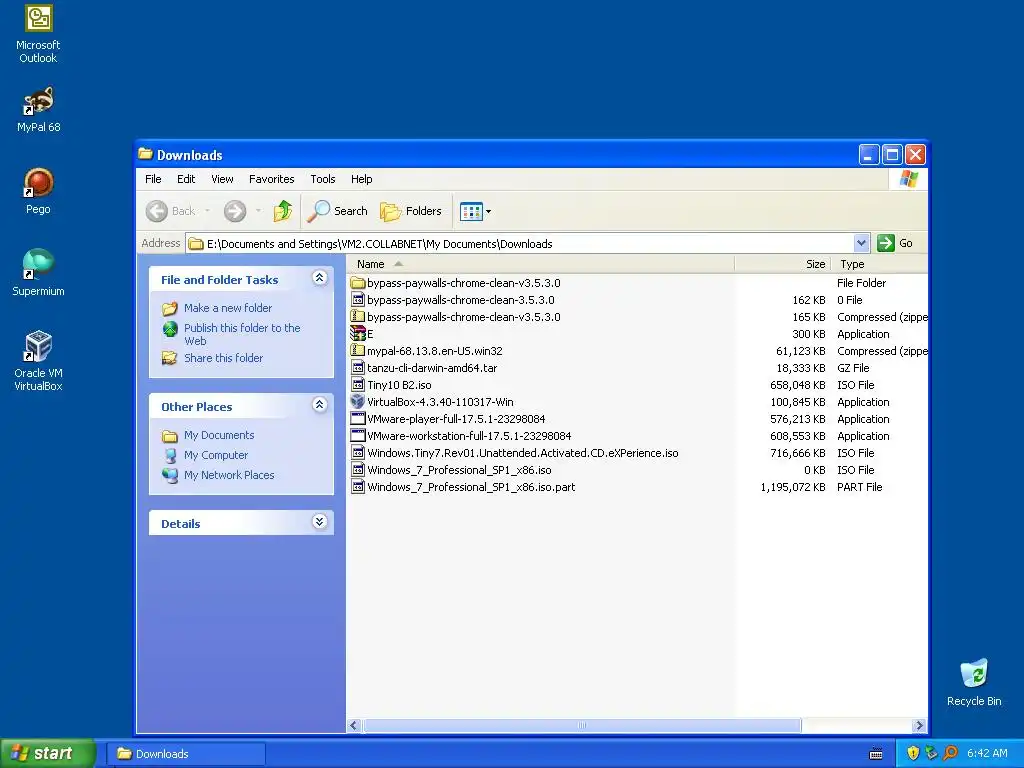1024x768 pixels.
Task: Click the scroll left arrow
Action: [354, 726]
